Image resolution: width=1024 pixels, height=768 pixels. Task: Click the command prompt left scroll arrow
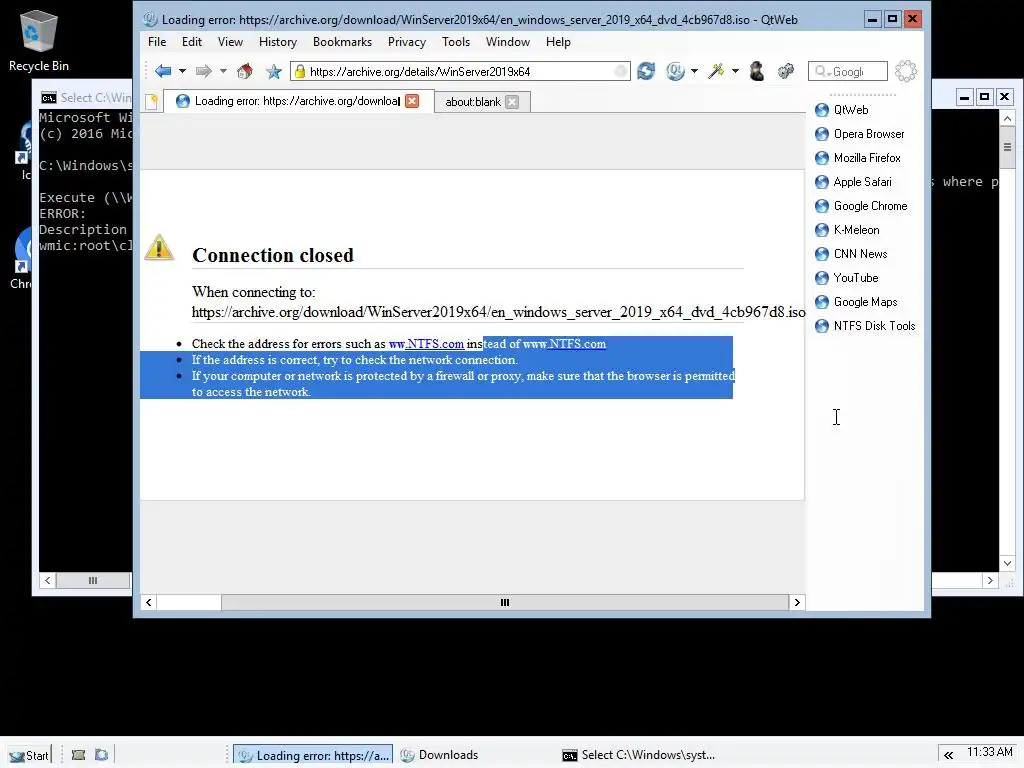pyautogui.click(x=47, y=580)
